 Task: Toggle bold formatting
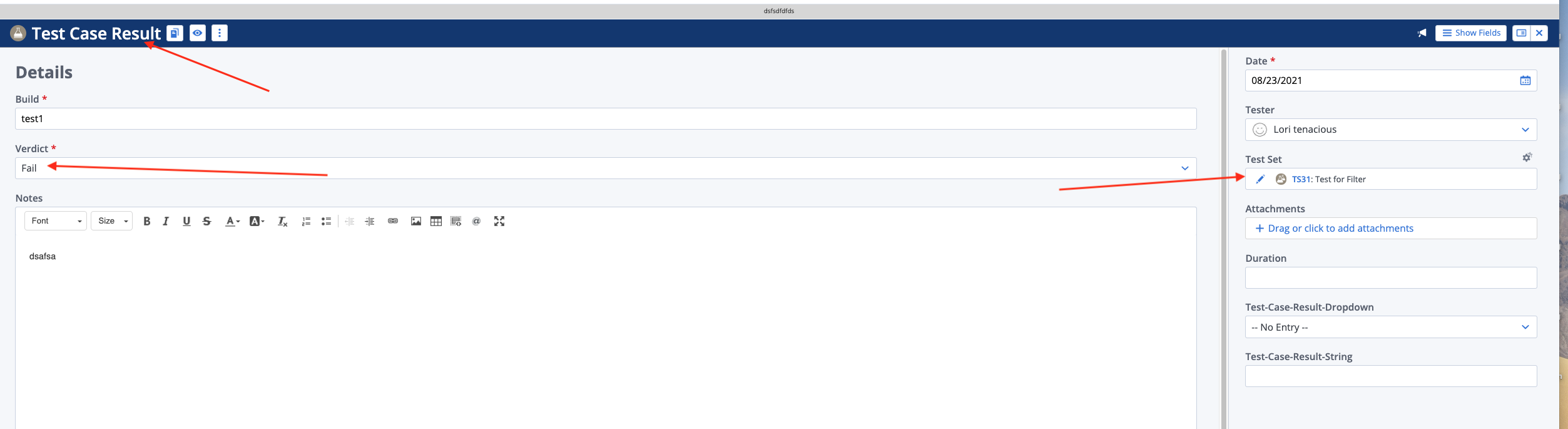(147, 221)
